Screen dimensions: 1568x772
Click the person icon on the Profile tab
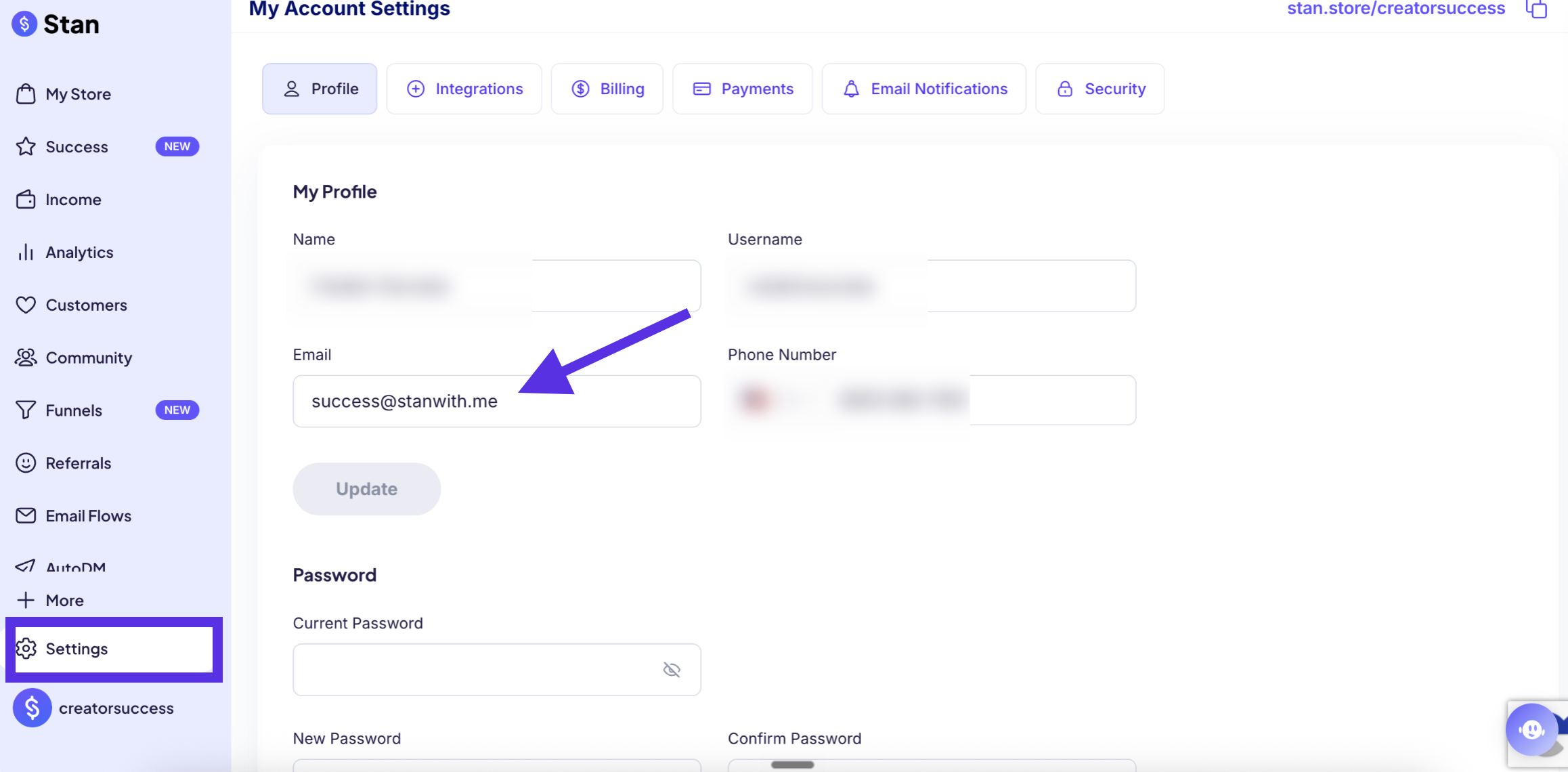291,89
